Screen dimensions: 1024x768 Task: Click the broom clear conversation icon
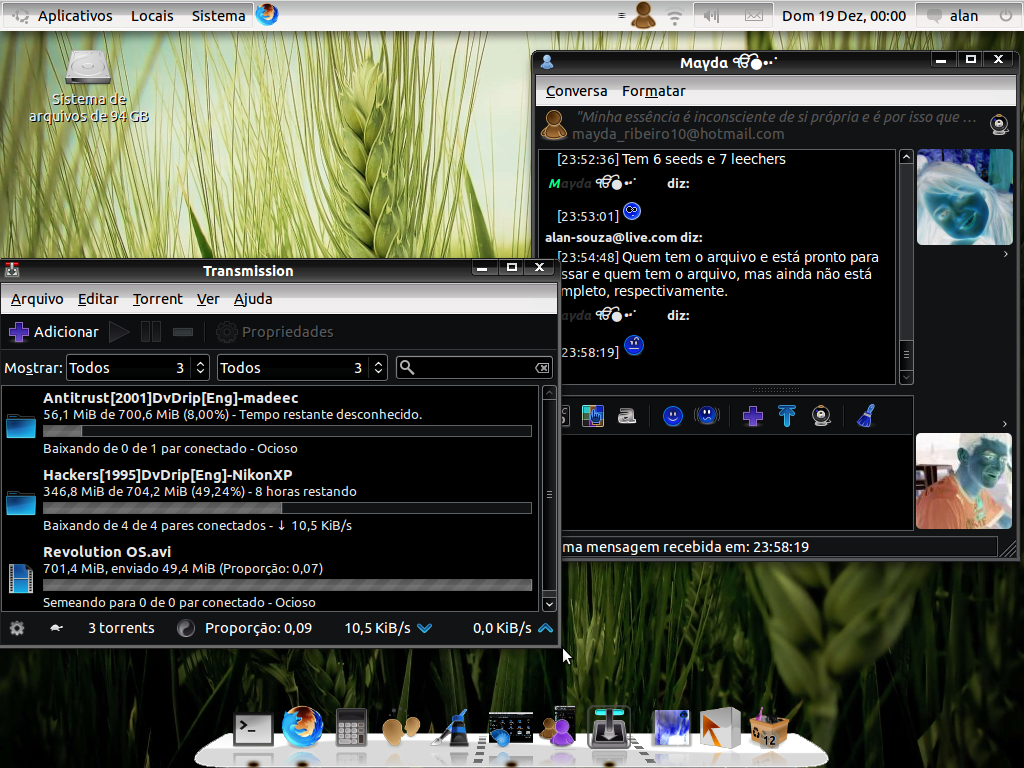click(x=866, y=416)
